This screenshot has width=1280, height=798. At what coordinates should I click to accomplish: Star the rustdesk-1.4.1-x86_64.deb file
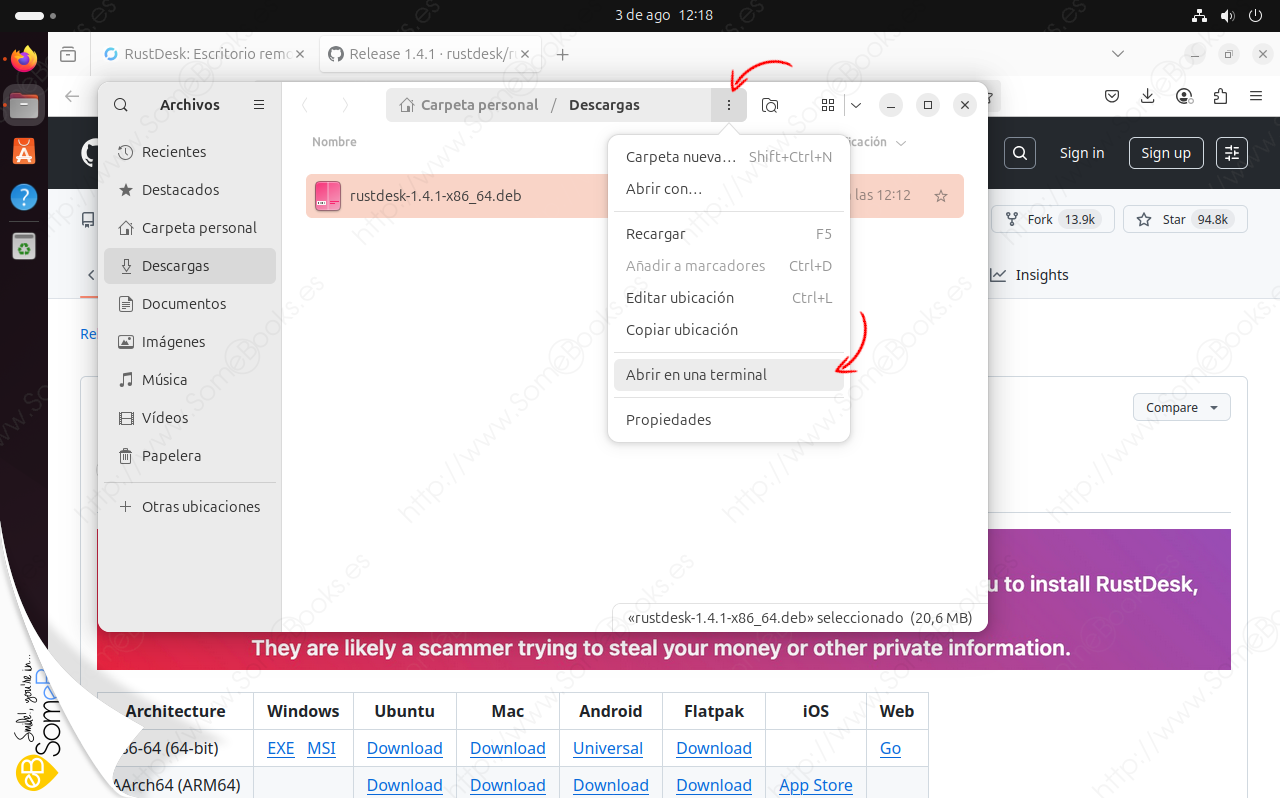[x=941, y=196]
